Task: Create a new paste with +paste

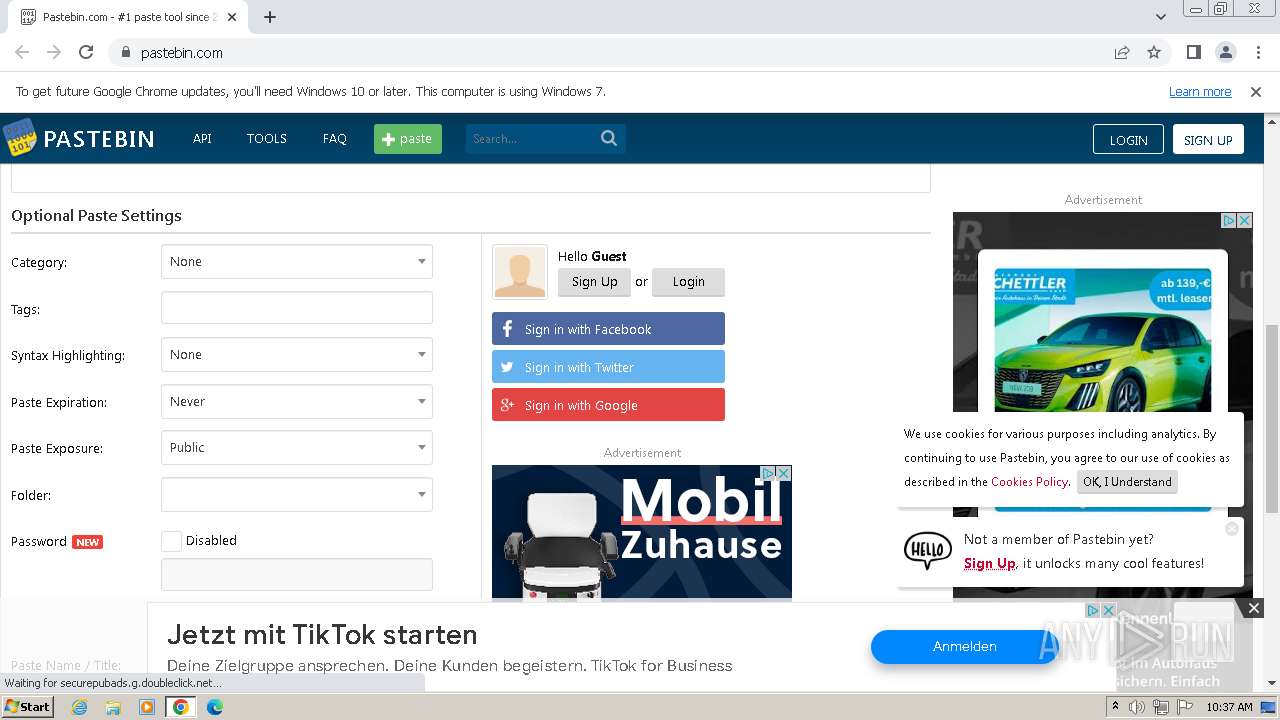Action: [408, 138]
